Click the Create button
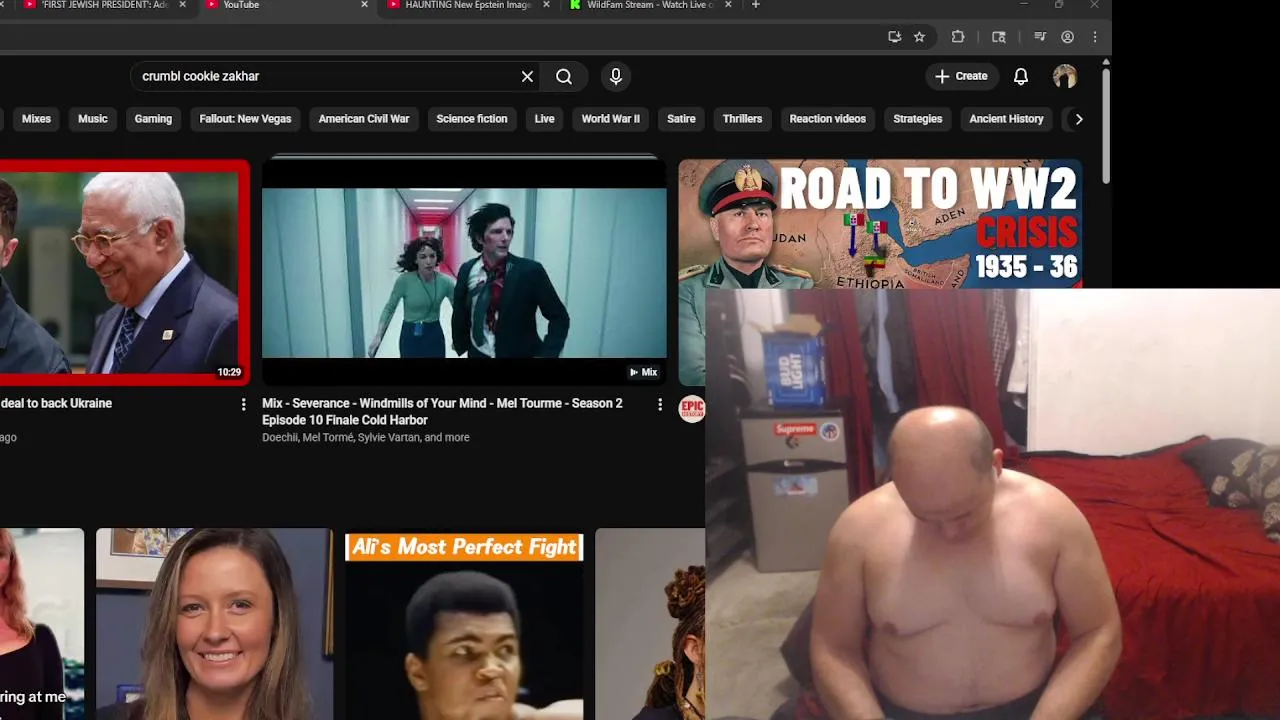 pos(961,77)
